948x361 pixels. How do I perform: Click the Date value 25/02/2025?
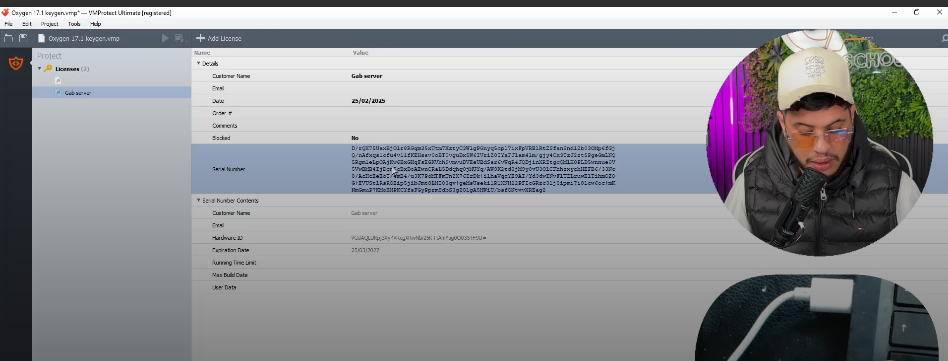(368, 101)
